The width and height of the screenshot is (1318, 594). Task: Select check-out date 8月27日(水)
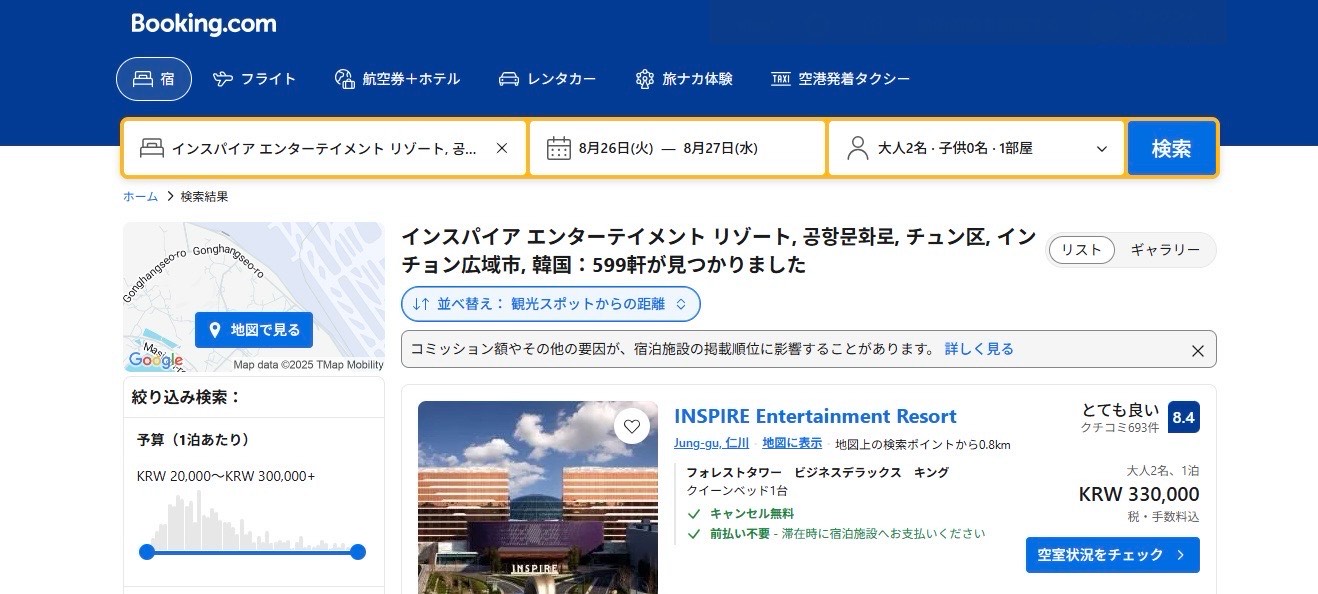tap(721, 148)
